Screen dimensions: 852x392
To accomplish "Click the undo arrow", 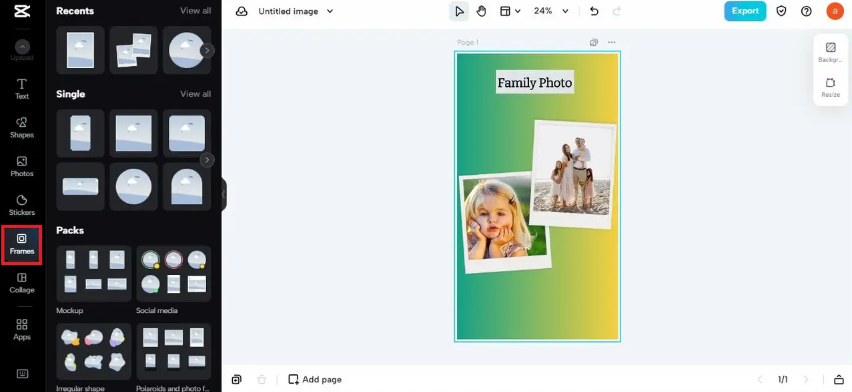I will click(594, 11).
